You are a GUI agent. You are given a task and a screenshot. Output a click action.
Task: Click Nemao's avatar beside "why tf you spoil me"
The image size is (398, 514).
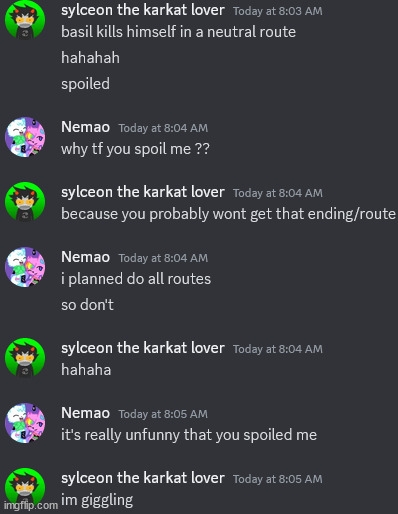[x=25, y=137]
